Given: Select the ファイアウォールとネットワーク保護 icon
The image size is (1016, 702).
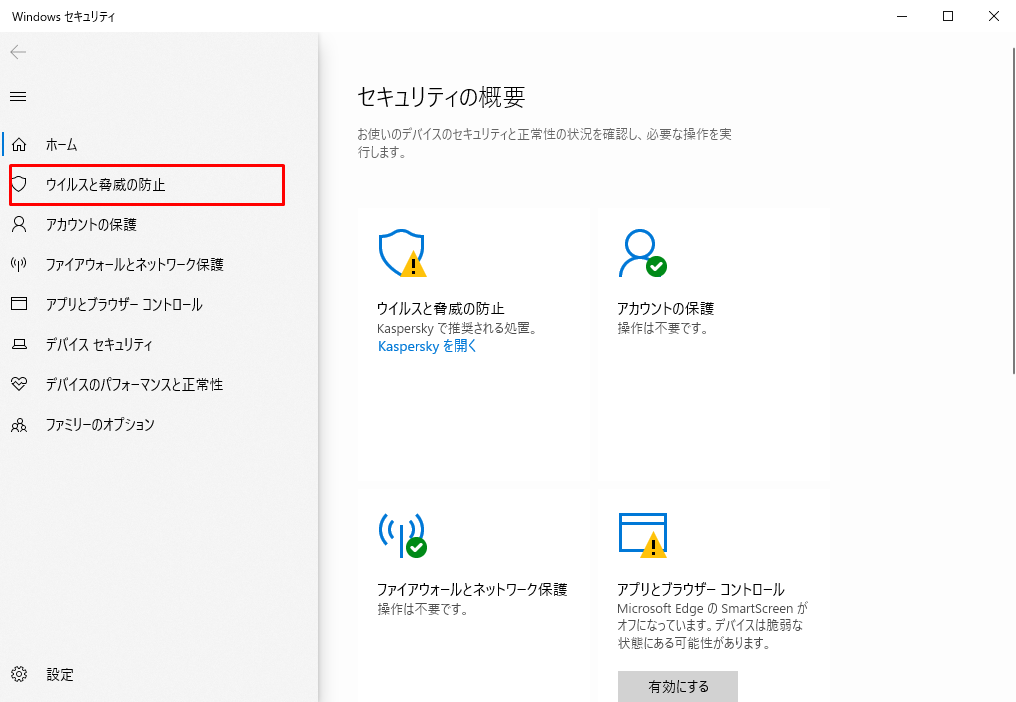Looking at the screenshot, I should point(19,264).
